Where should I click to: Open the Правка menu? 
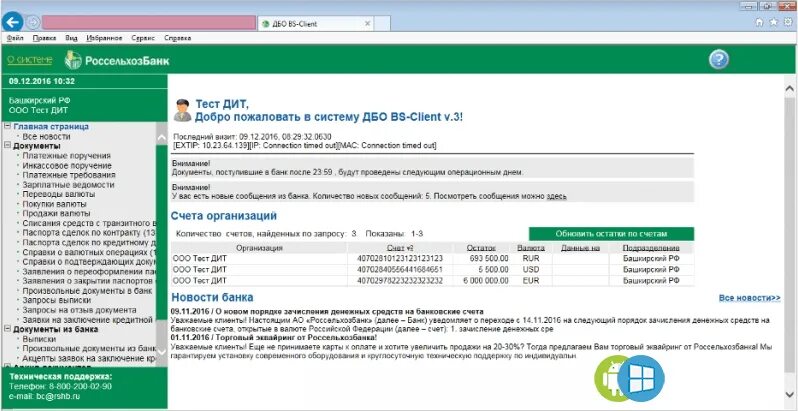coord(44,38)
